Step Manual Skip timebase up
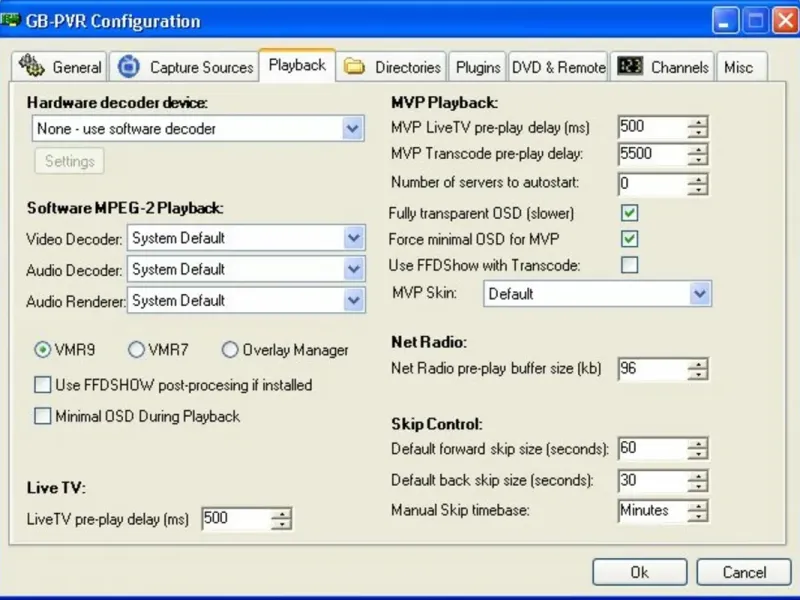The width and height of the screenshot is (800, 600). 697,506
